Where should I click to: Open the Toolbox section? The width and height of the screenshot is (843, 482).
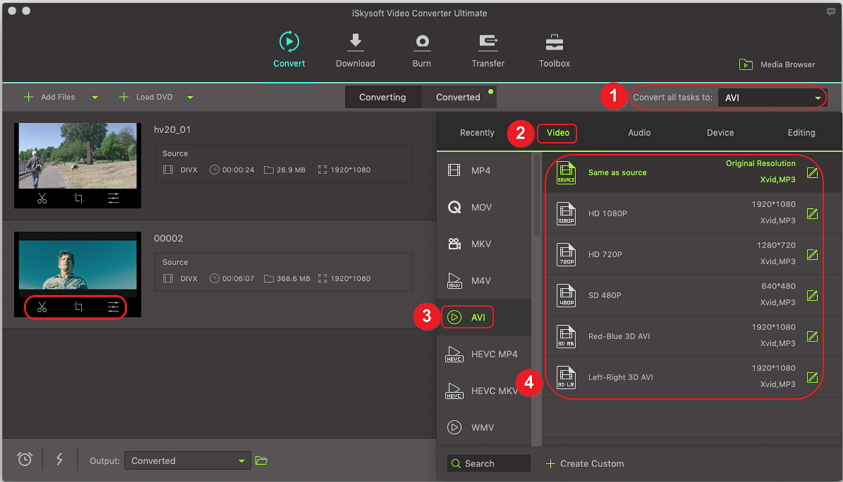coord(554,42)
